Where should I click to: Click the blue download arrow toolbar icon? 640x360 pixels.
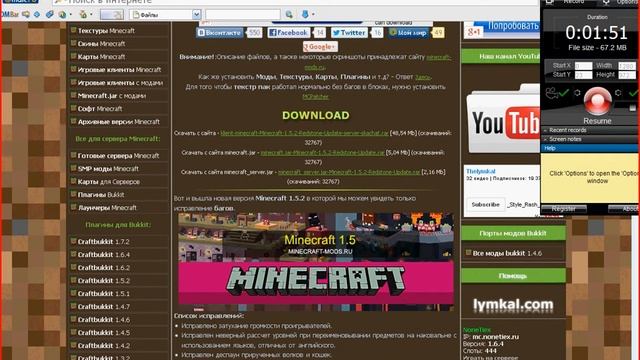pyautogui.click(x=305, y=14)
